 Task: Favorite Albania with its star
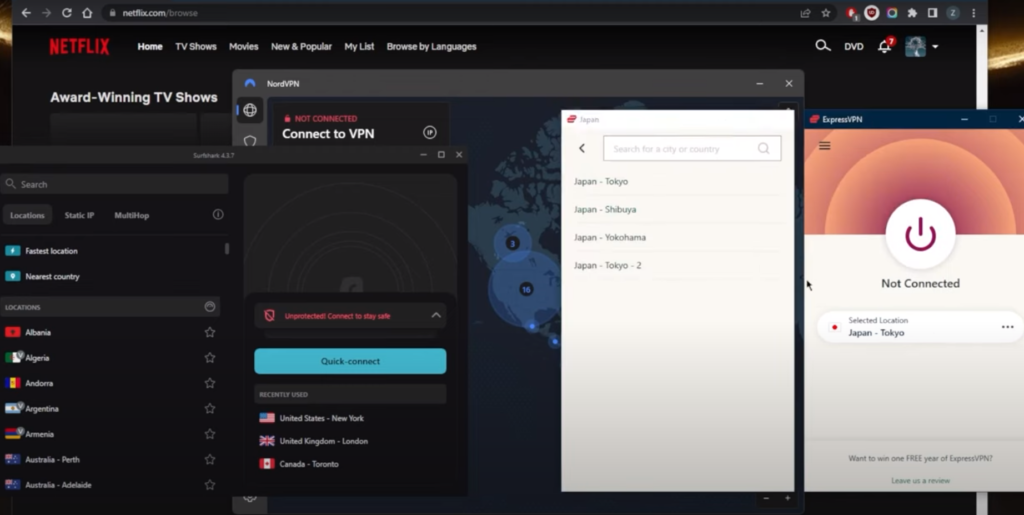tap(210, 332)
